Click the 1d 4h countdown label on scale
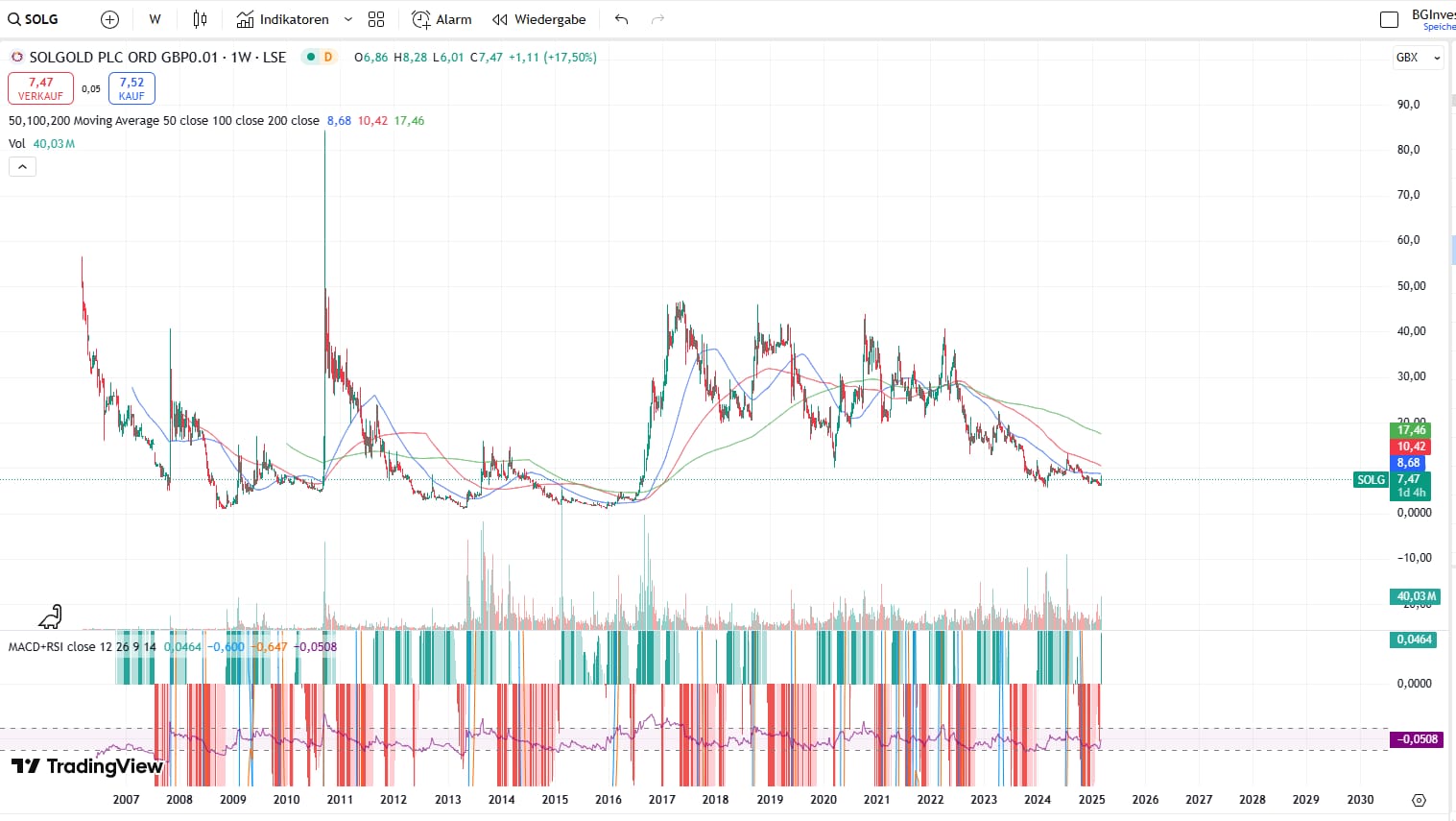Viewport: 1456px width, 821px height. click(1411, 493)
